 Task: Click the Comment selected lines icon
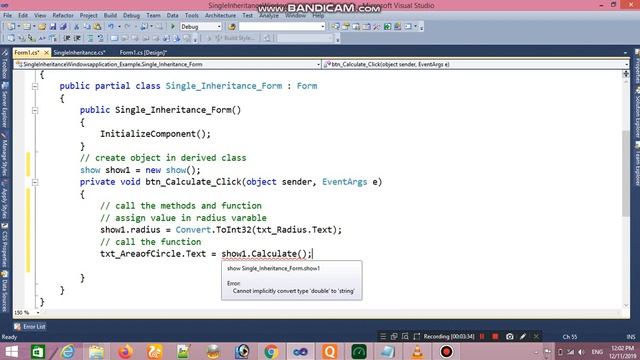point(90,38)
